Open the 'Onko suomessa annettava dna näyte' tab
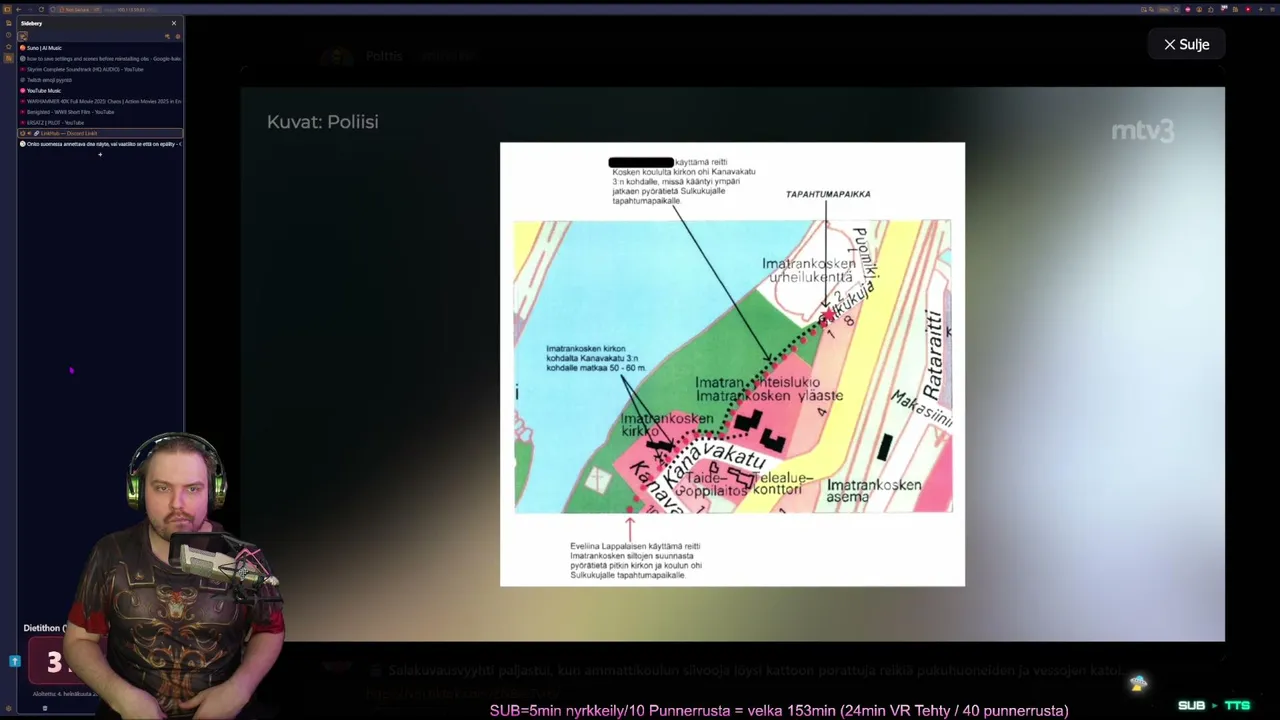This screenshot has width=1280, height=720. [100, 144]
